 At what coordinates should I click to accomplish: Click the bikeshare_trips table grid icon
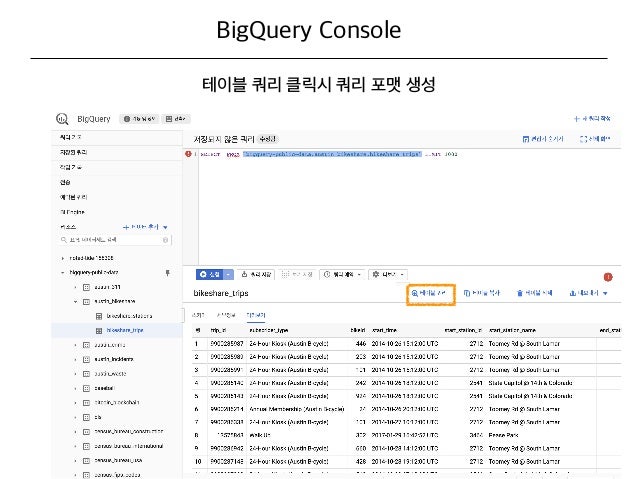pos(98,330)
